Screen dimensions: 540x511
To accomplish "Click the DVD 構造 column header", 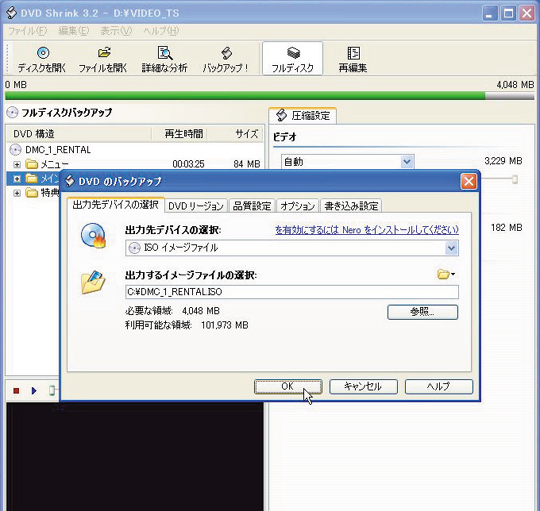I will point(79,134).
